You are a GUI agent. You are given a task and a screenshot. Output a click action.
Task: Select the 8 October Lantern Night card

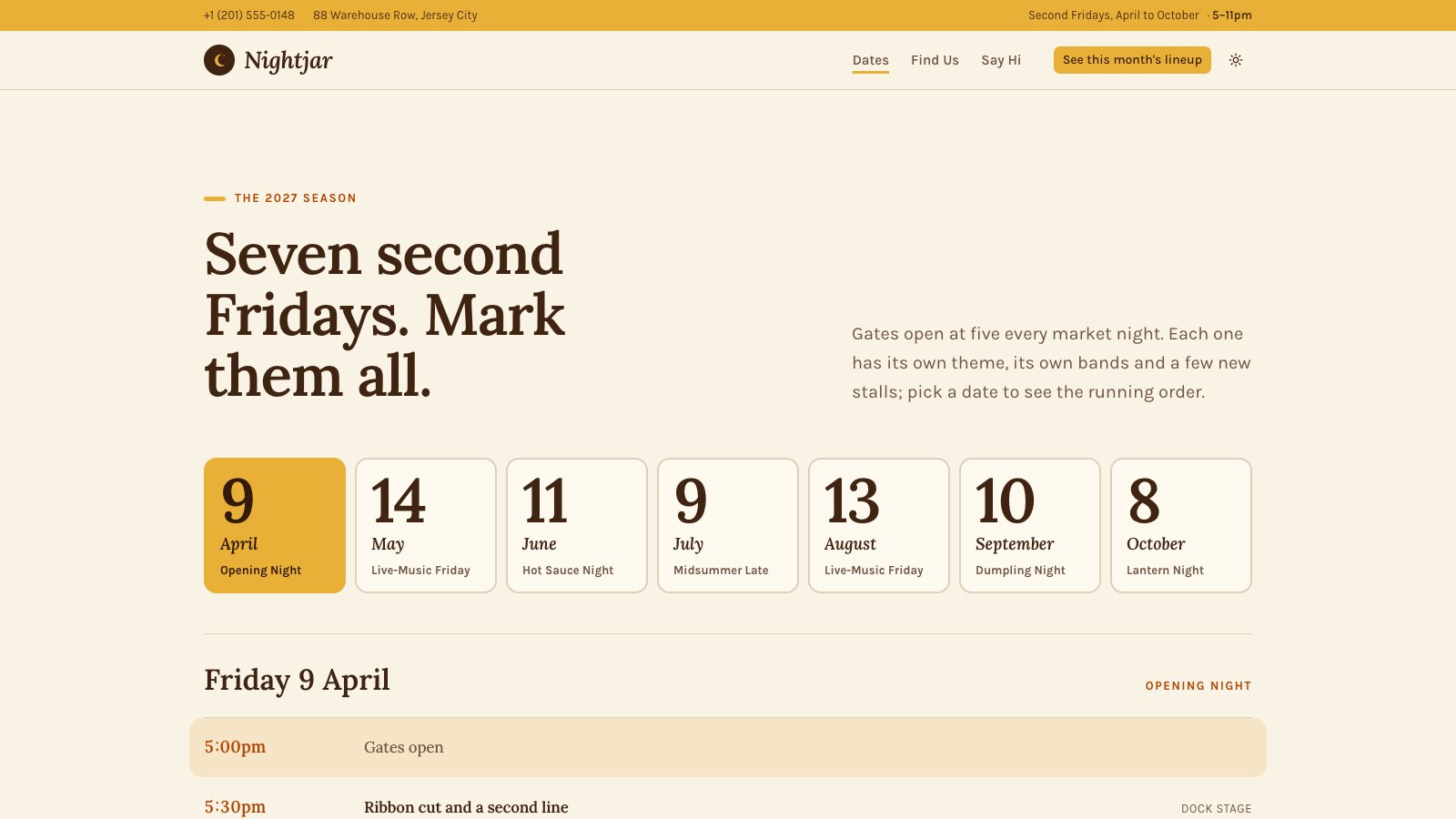(x=1181, y=525)
